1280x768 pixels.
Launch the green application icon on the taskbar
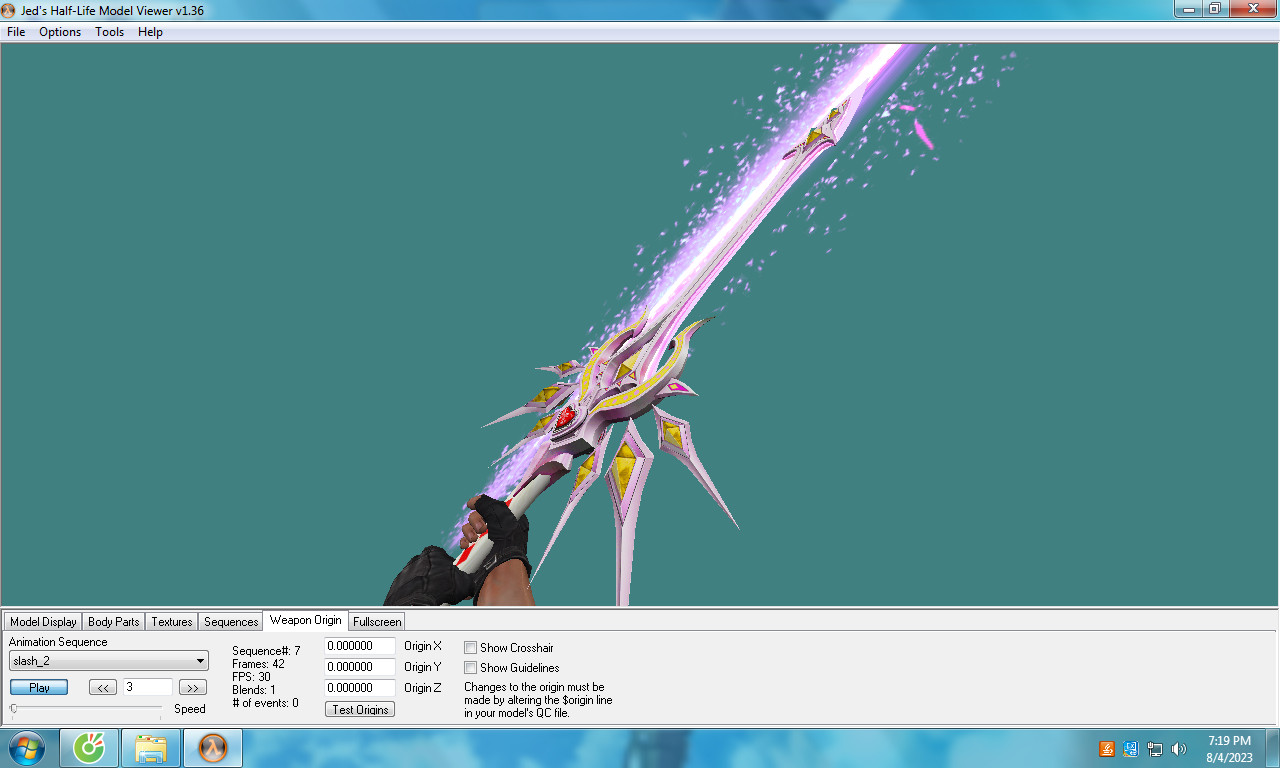tap(89, 747)
